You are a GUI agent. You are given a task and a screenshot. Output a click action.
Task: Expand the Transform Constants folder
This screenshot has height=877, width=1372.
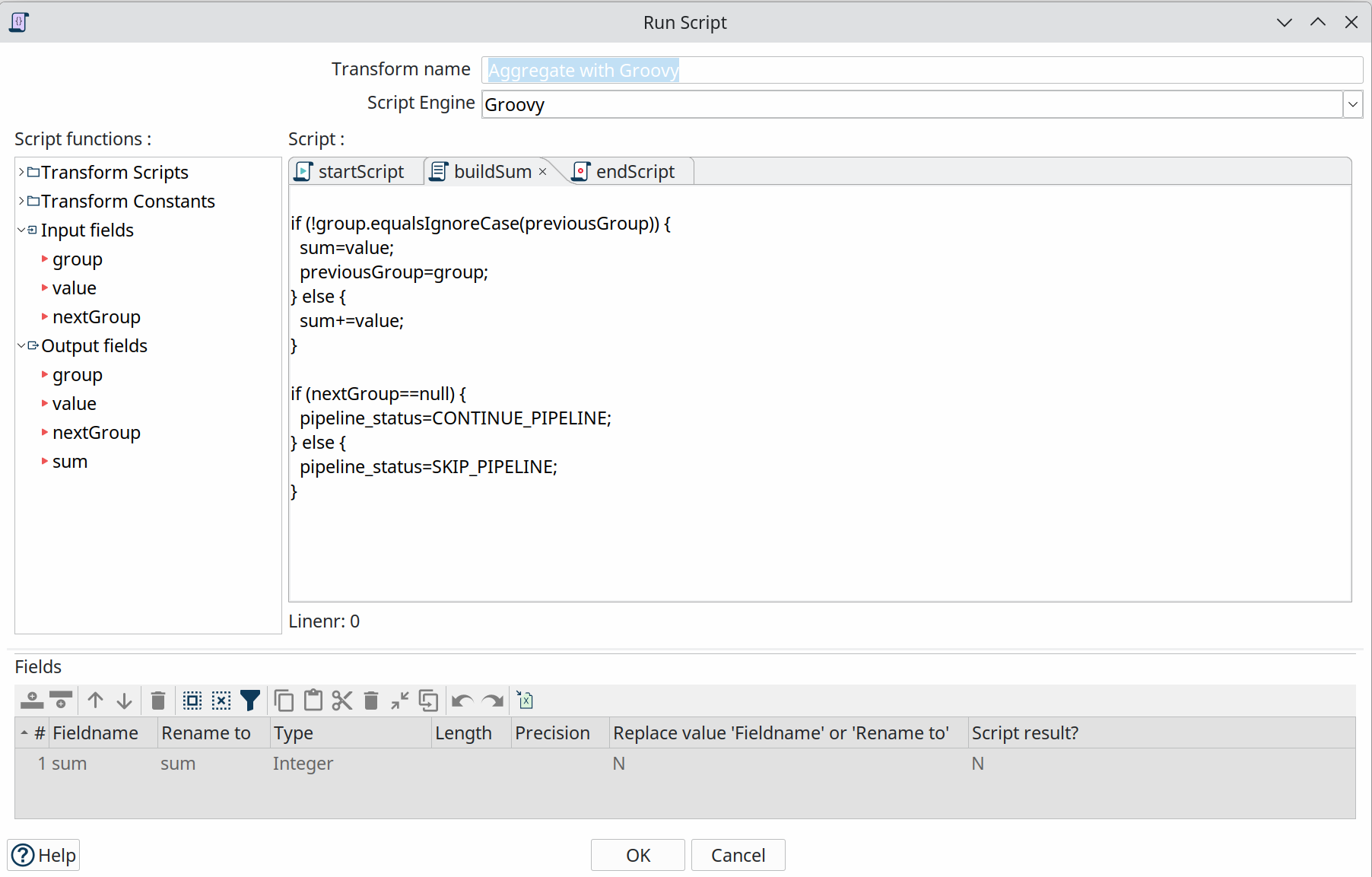[x=21, y=202]
